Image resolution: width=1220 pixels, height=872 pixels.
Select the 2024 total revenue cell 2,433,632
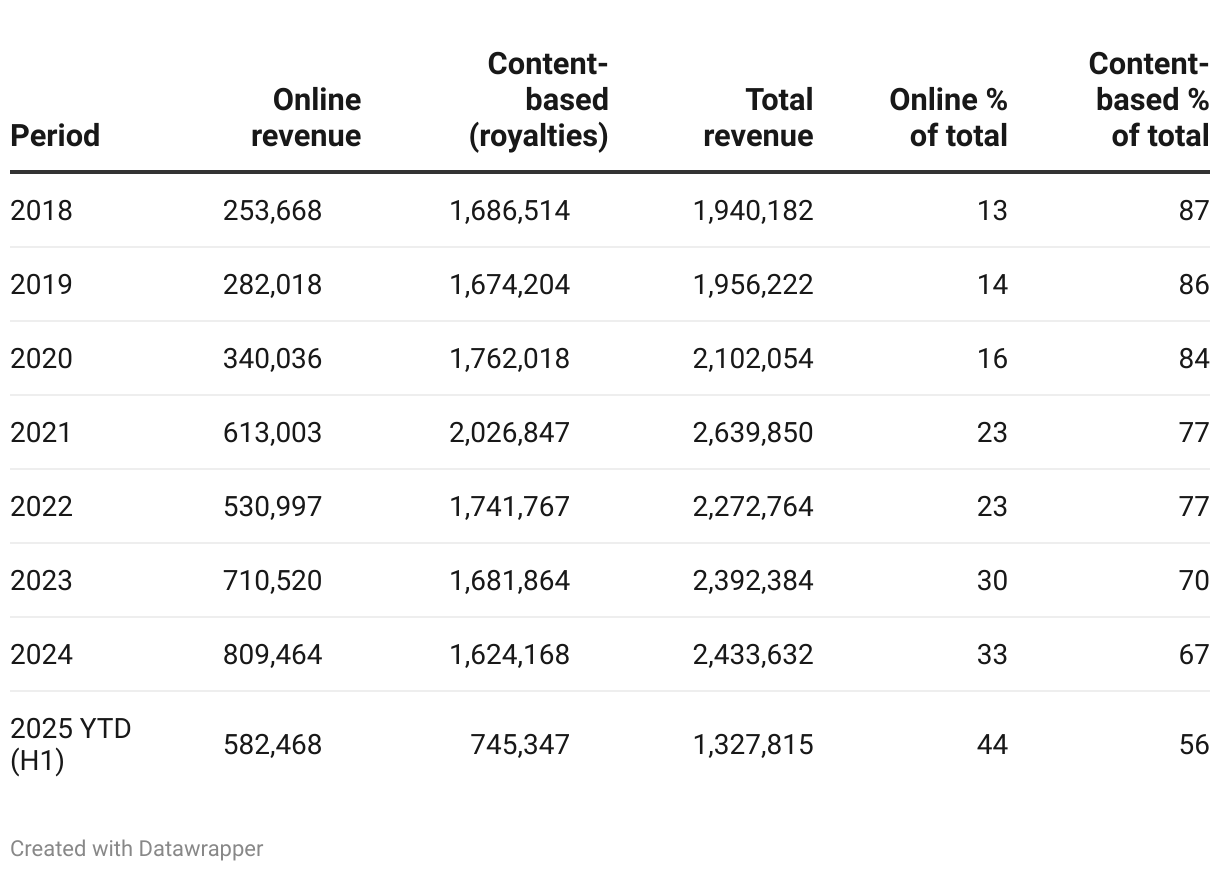[753, 655]
